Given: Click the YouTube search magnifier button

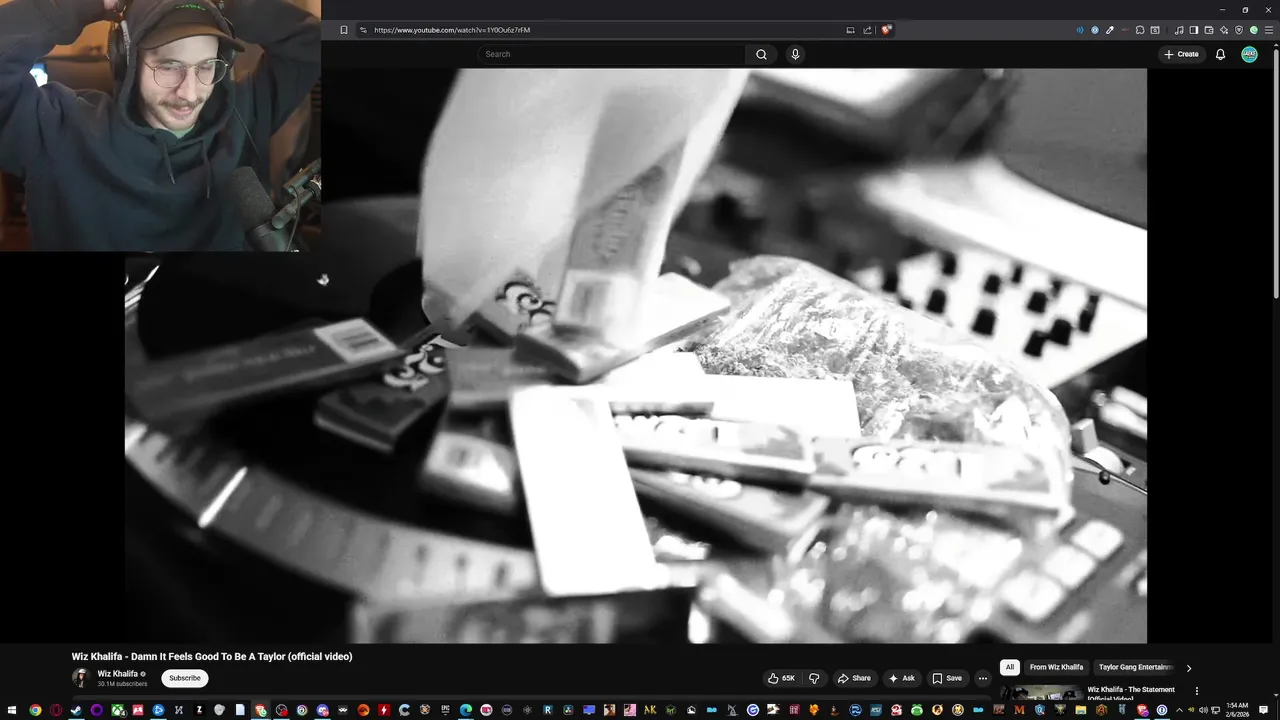Looking at the screenshot, I should click(x=761, y=54).
